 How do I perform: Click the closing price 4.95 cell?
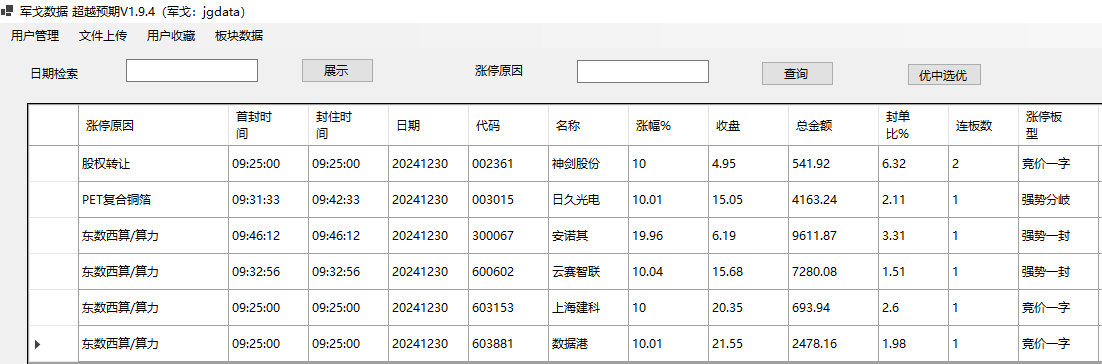click(x=748, y=164)
